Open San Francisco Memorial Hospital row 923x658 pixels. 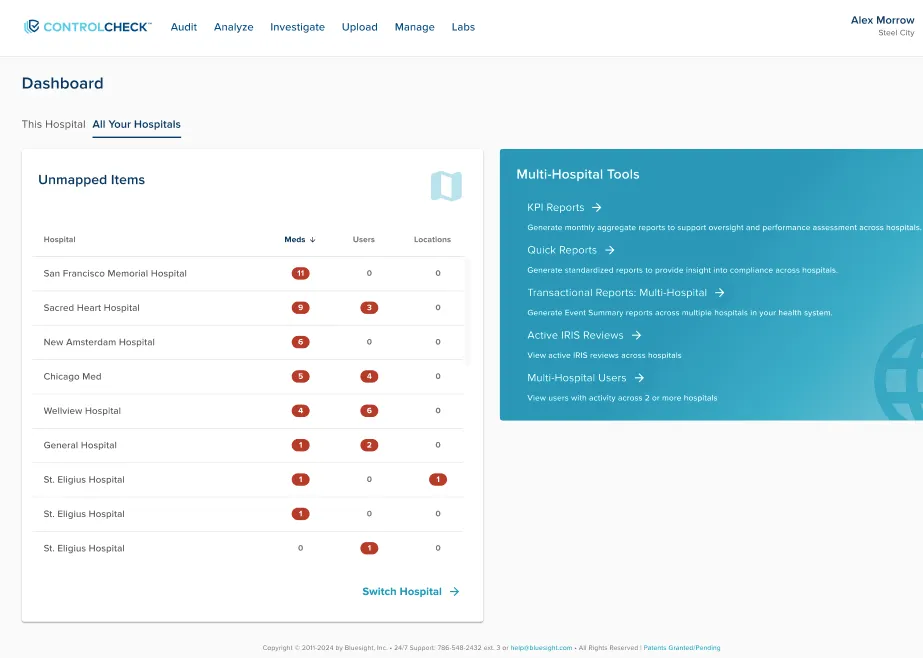[248, 273]
